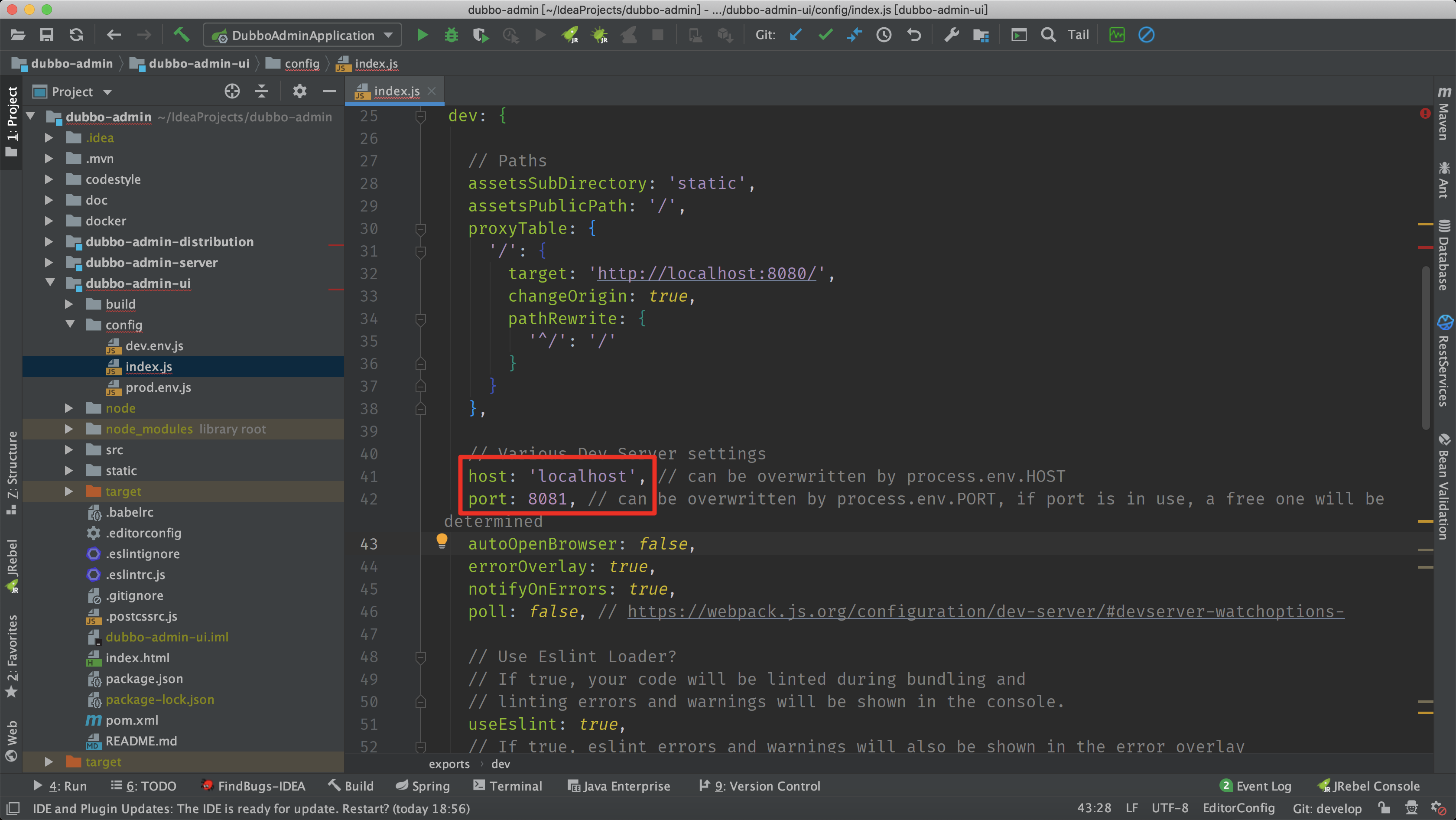Viewport: 1456px width, 820px height.
Task: Click the LF line separator widget
Action: [x=1131, y=808]
